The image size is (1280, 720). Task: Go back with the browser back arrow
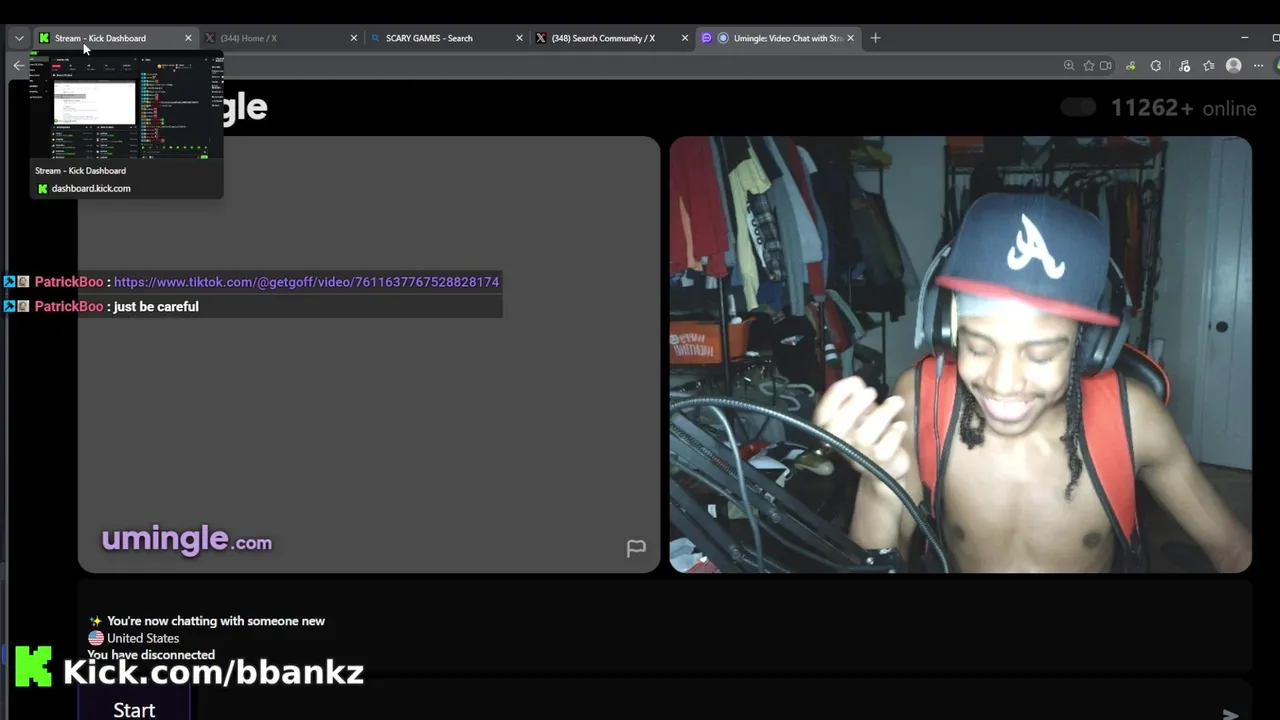[x=19, y=65]
